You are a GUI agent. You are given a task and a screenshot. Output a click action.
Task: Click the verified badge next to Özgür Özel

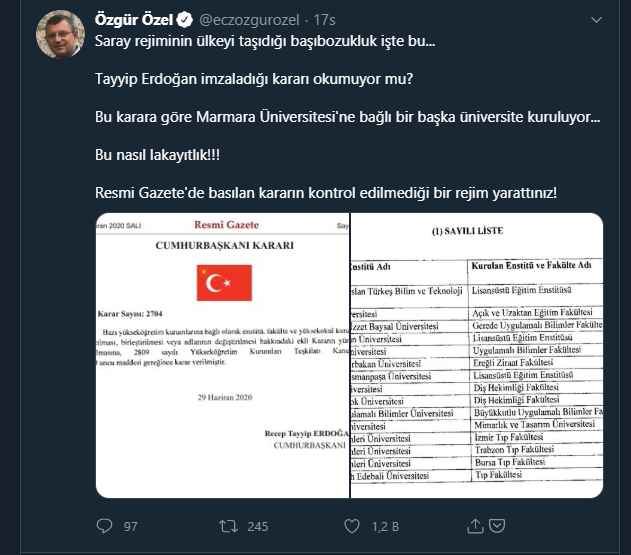(185, 20)
